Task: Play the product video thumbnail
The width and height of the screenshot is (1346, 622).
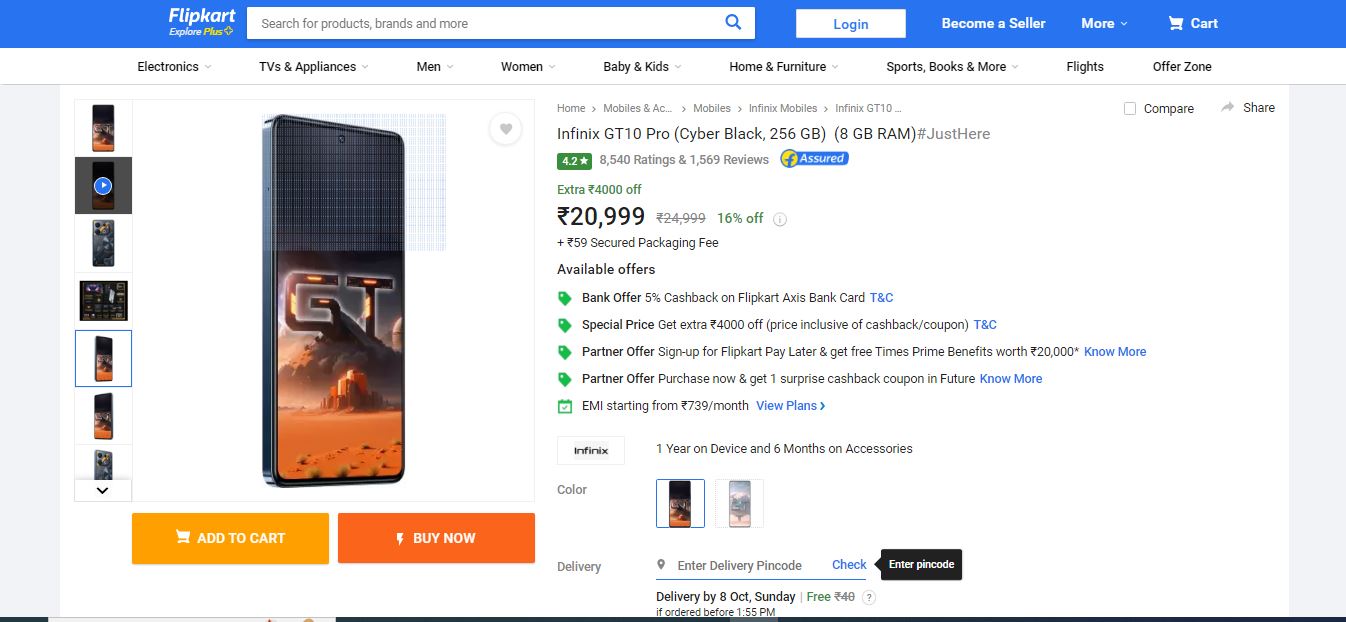Action: [103, 185]
